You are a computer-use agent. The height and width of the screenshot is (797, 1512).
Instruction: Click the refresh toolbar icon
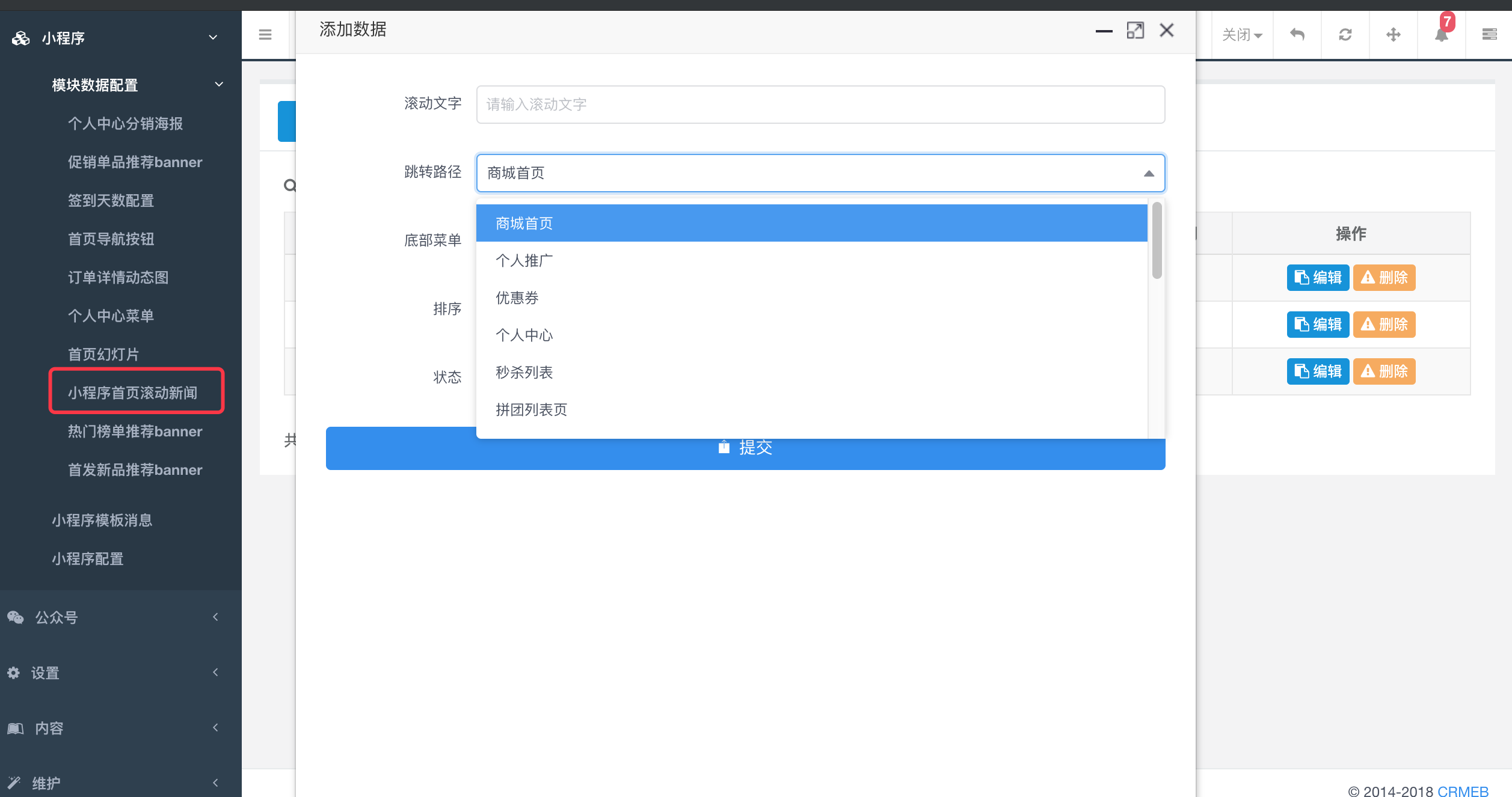point(1345,35)
